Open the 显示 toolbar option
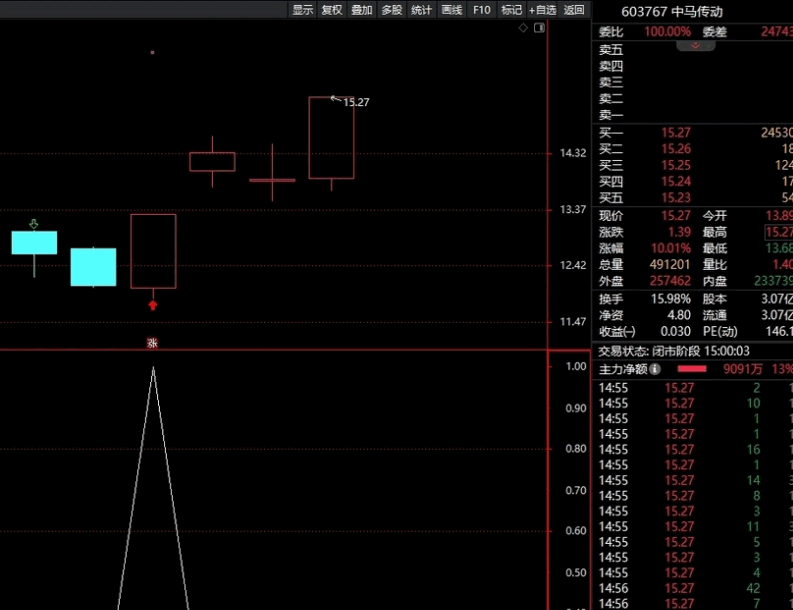Viewport: 793px width, 610px height. (x=302, y=10)
